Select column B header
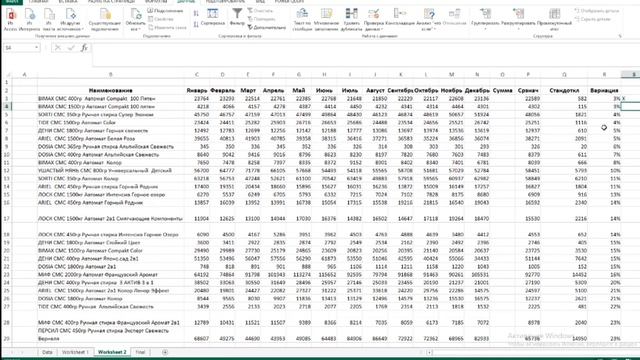 (111, 74)
